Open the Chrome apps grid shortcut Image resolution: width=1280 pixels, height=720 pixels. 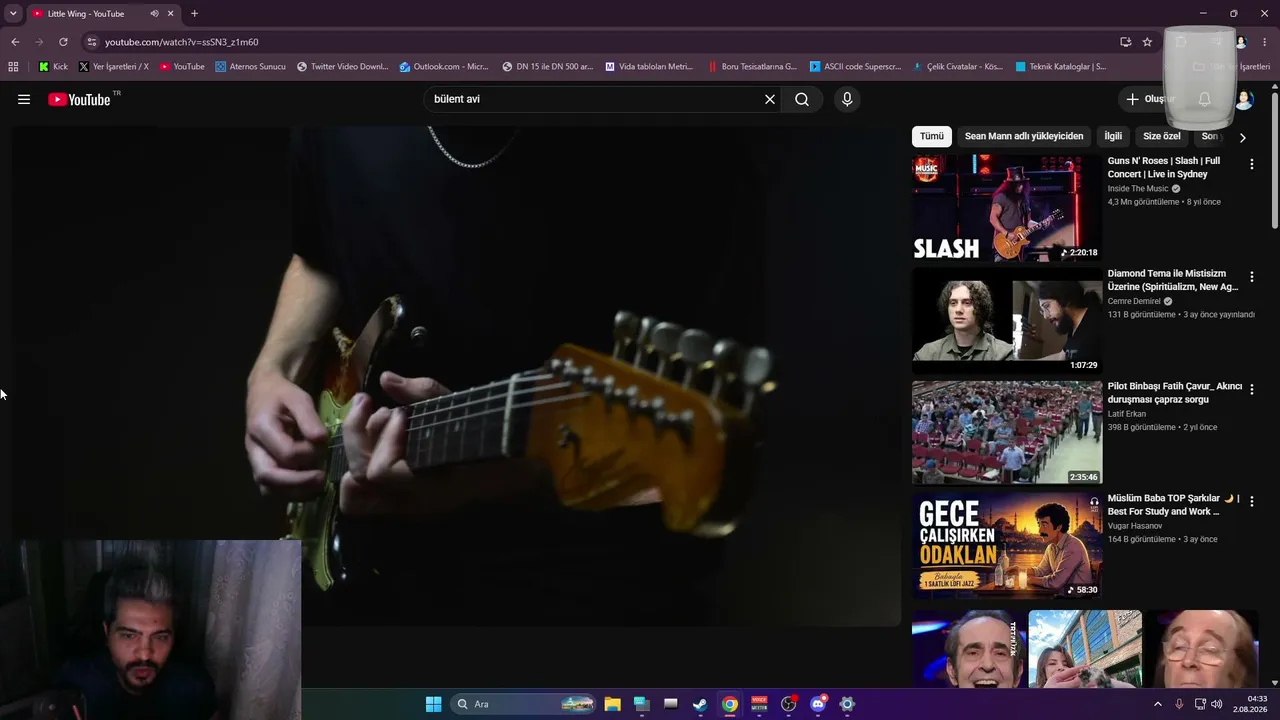(x=13, y=67)
